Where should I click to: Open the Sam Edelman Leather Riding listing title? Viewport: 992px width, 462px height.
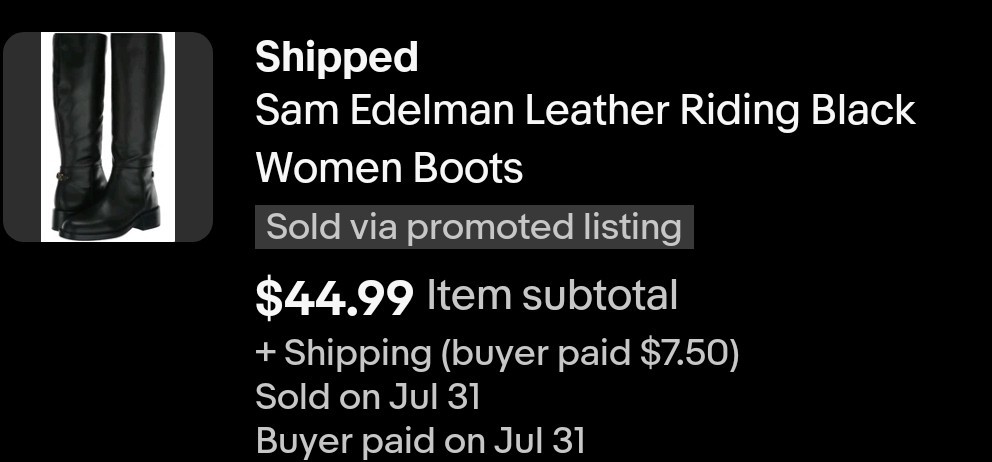pos(585,110)
